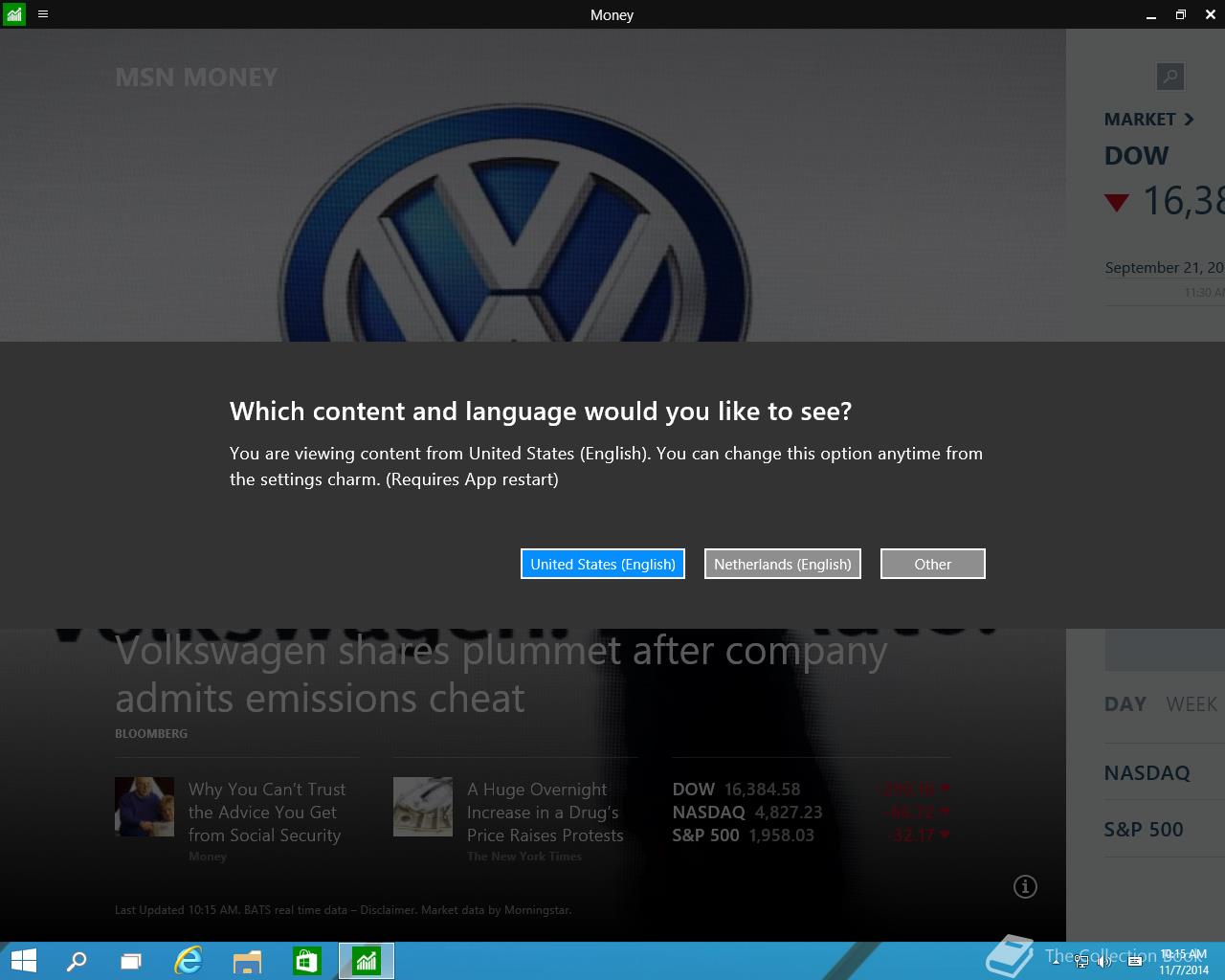1225x980 pixels.
Task: Open Task View on the taskbar
Action: (x=131, y=961)
